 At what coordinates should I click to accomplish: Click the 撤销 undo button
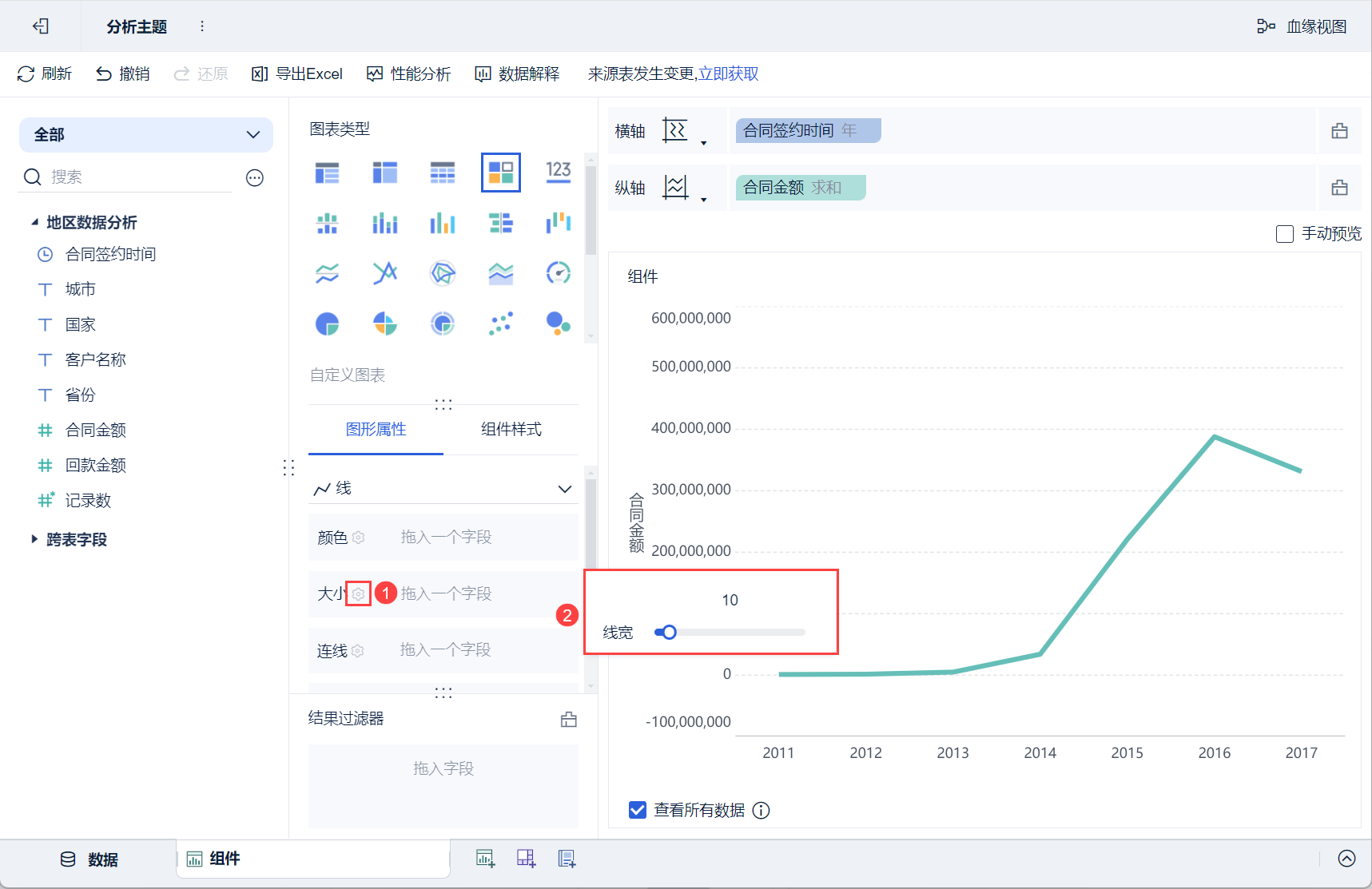pyautogui.click(x=123, y=74)
